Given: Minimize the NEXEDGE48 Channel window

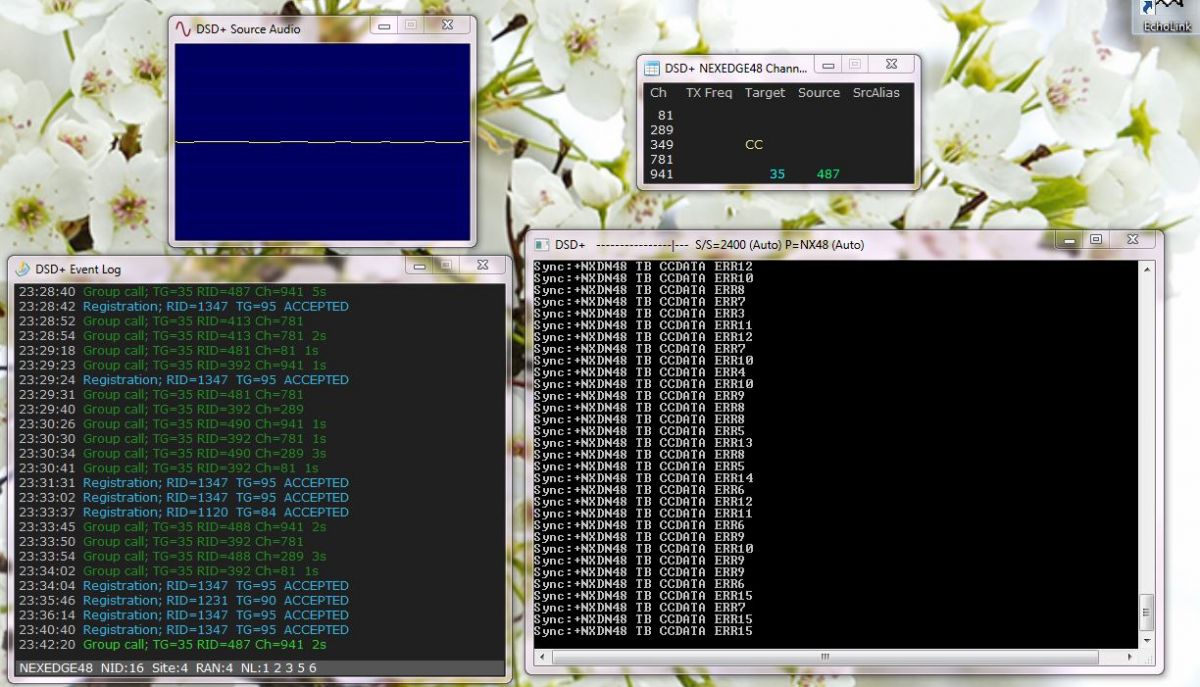Looking at the screenshot, I should [828, 64].
